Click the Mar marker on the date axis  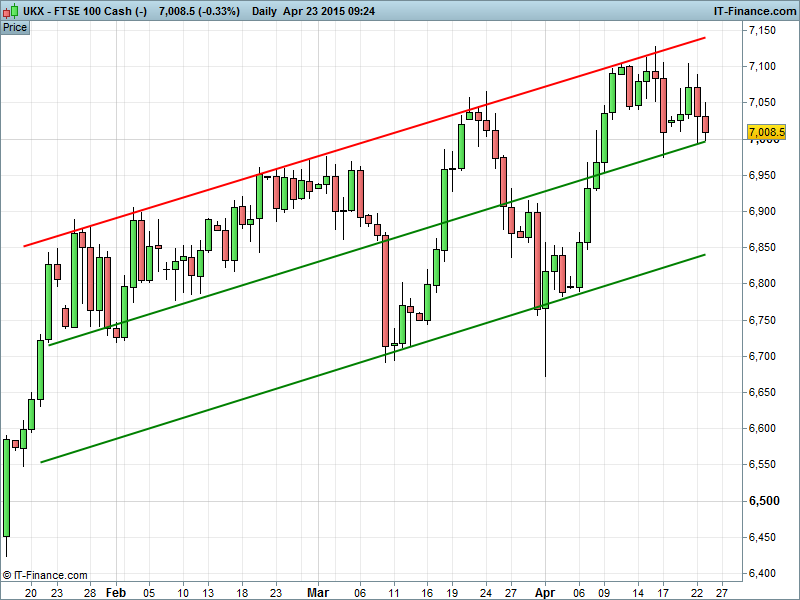pyautogui.click(x=318, y=592)
